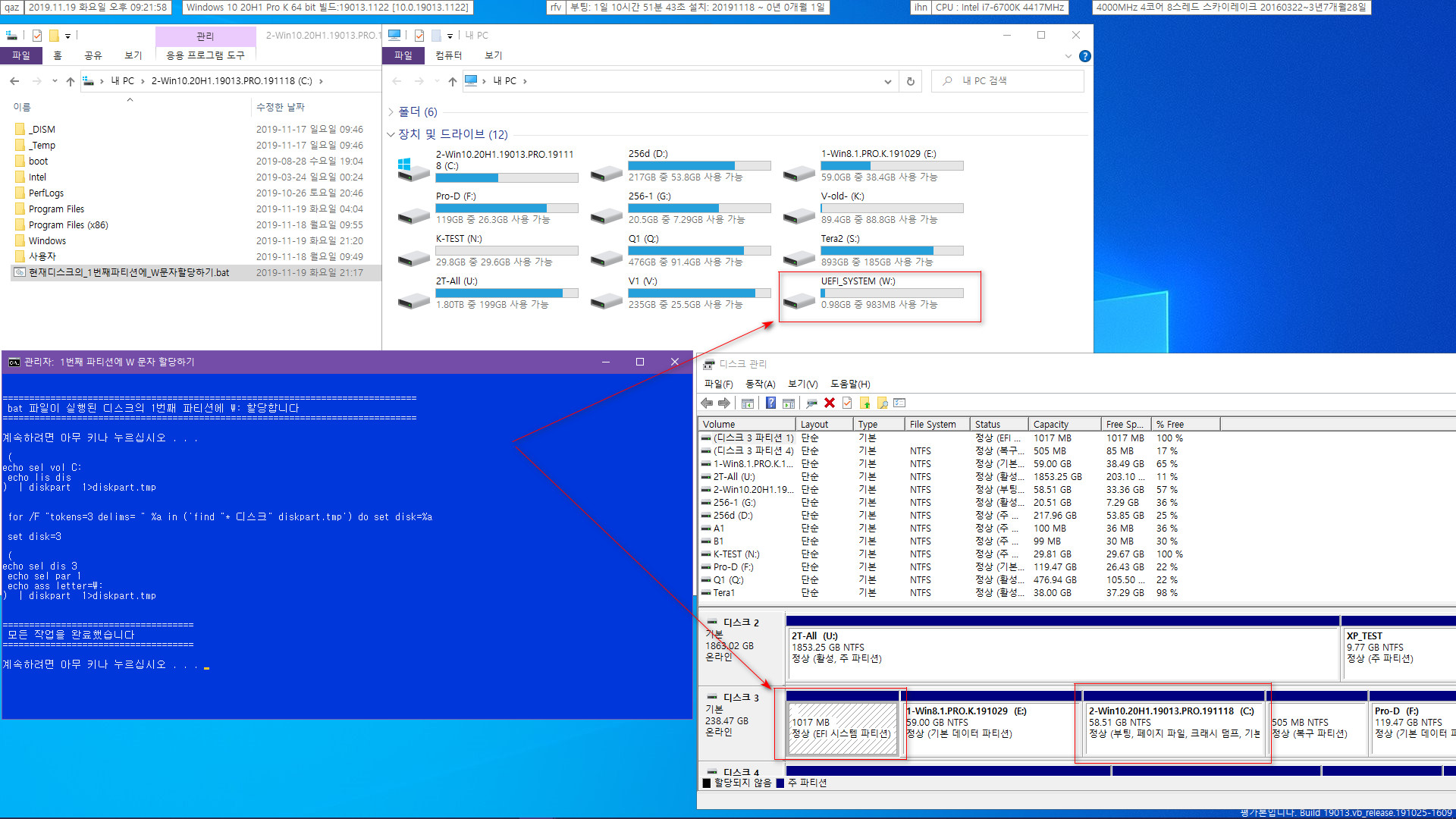The width and height of the screenshot is (1456, 819).
Task: Select the 2-Win10.20H1 (C:) Windows drive icon
Action: [414, 170]
